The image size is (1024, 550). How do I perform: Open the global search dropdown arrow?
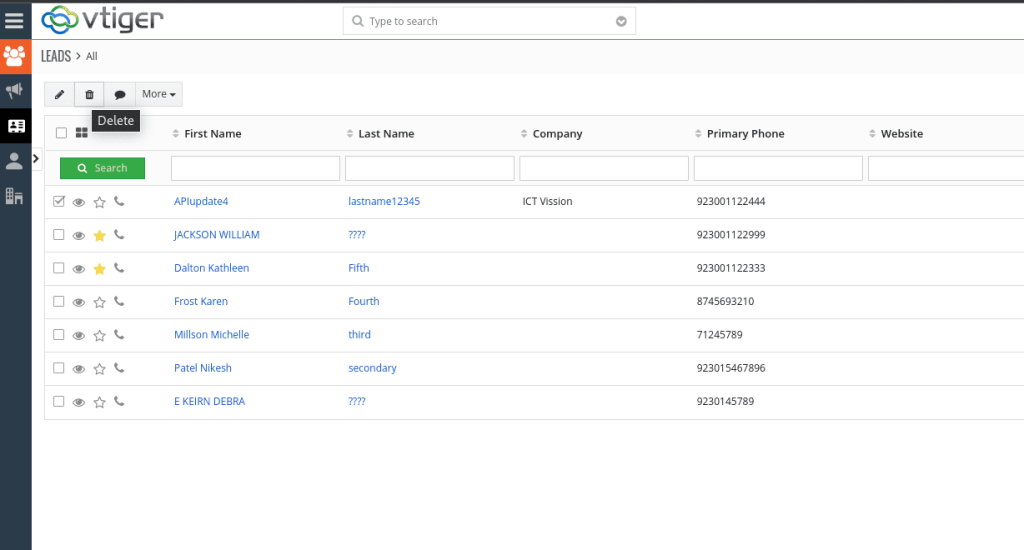click(621, 21)
